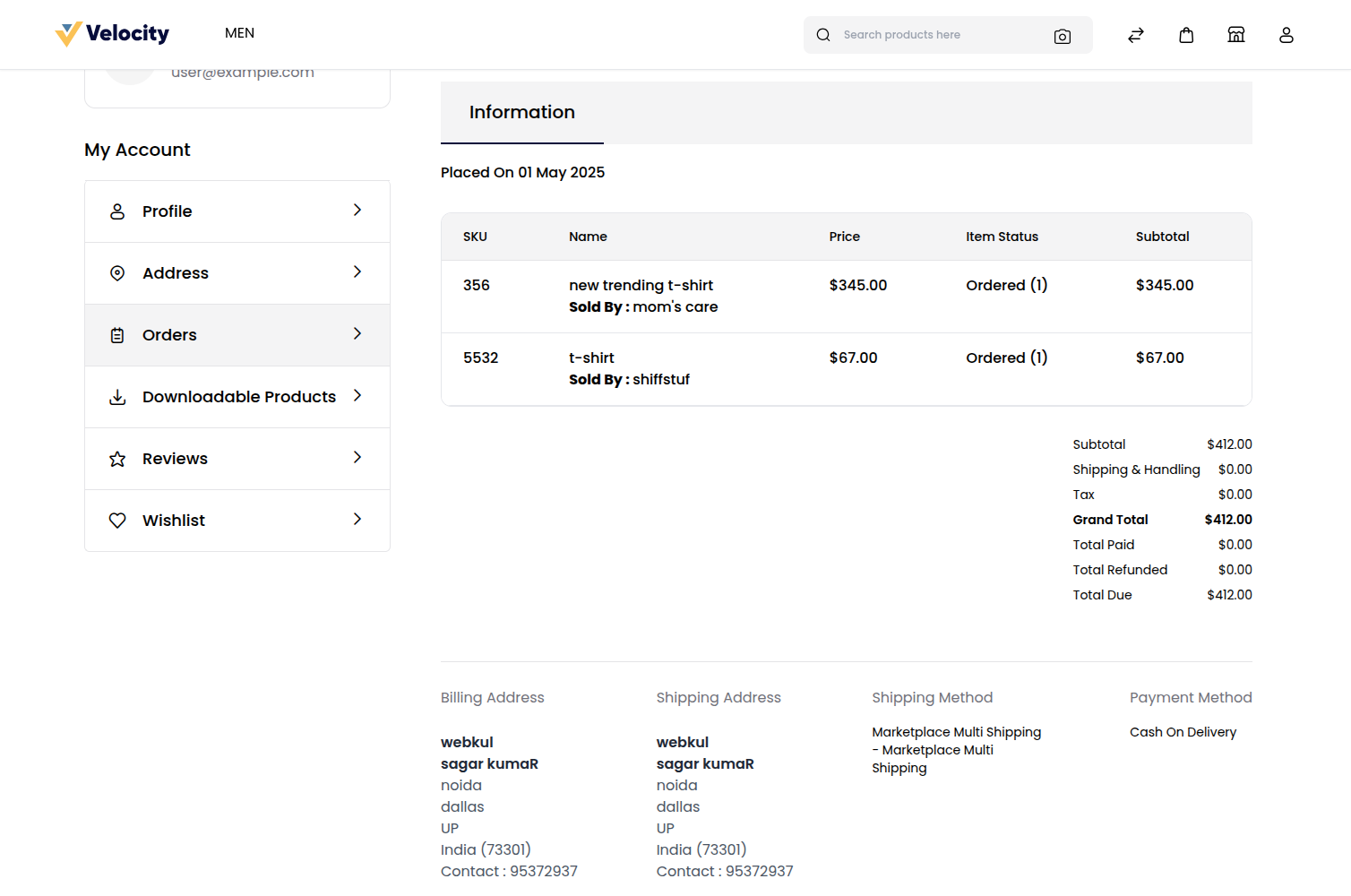Image resolution: width=1351 pixels, height=896 pixels.
Task: Click the Downloadable Products download icon
Action: click(x=117, y=397)
